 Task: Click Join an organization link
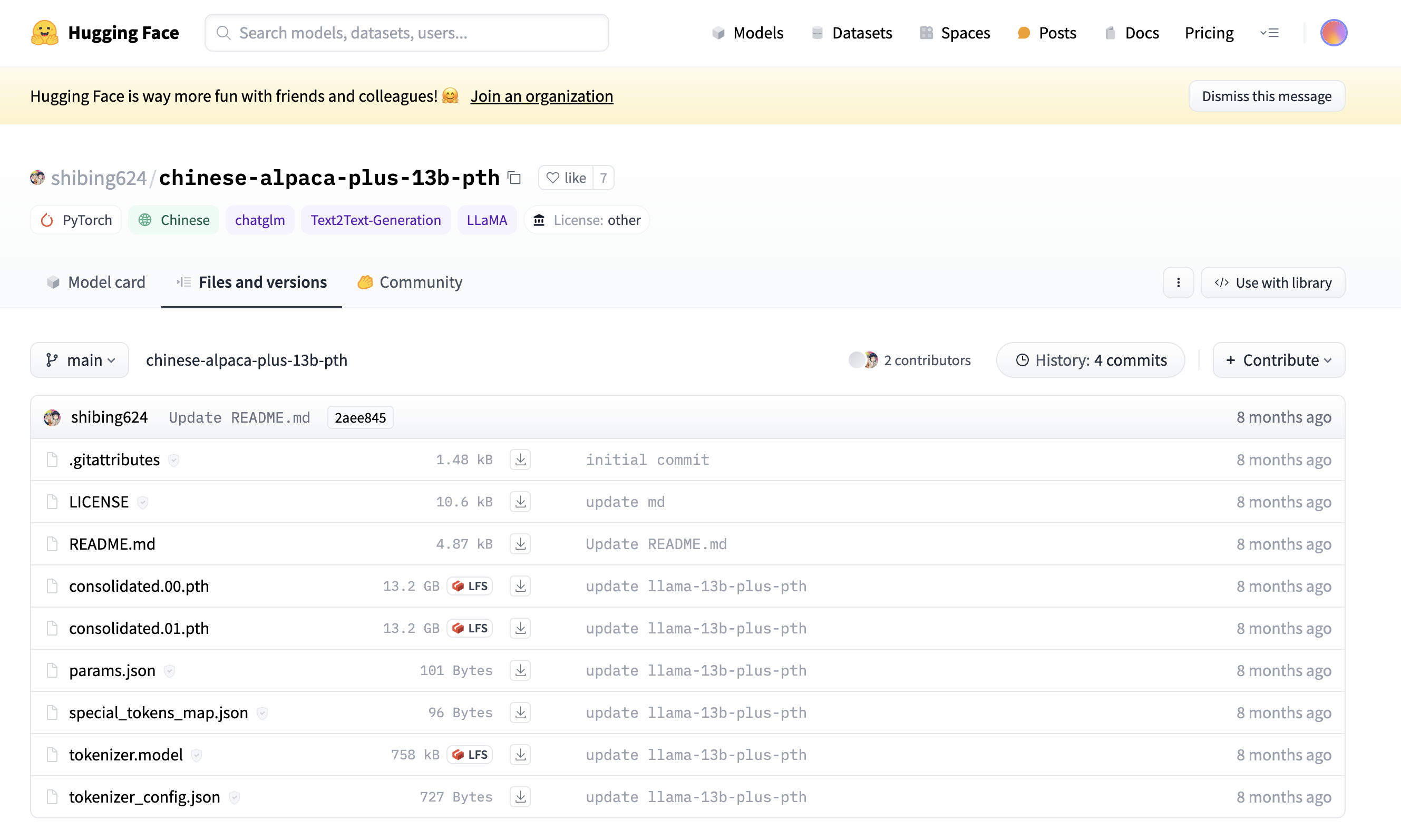(542, 96)
